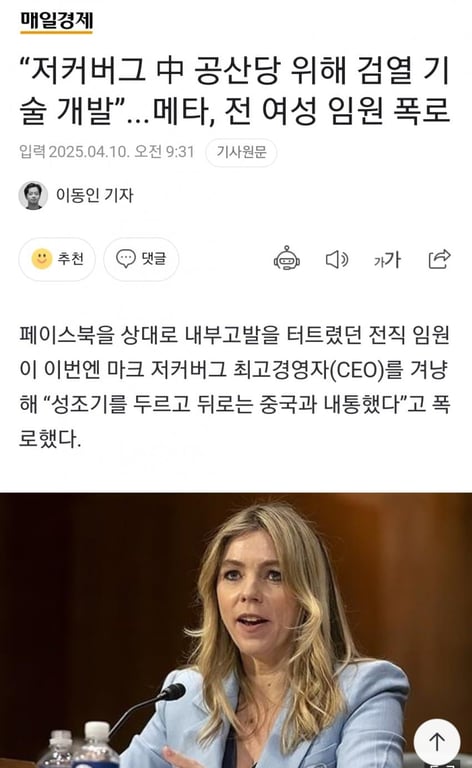Tap the speech bubble comment icon
Image resolution: width=472 pixels, height=768 pixels.
pos(125,258)
